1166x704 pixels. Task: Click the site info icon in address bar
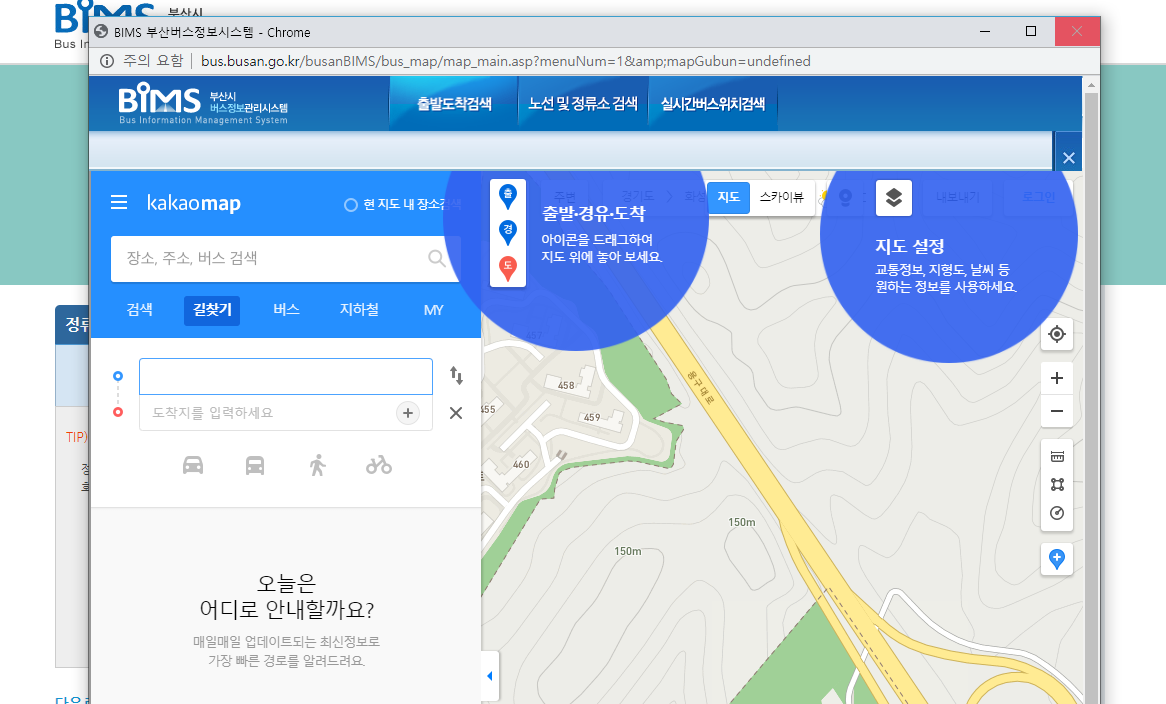(x=107, y=61)
